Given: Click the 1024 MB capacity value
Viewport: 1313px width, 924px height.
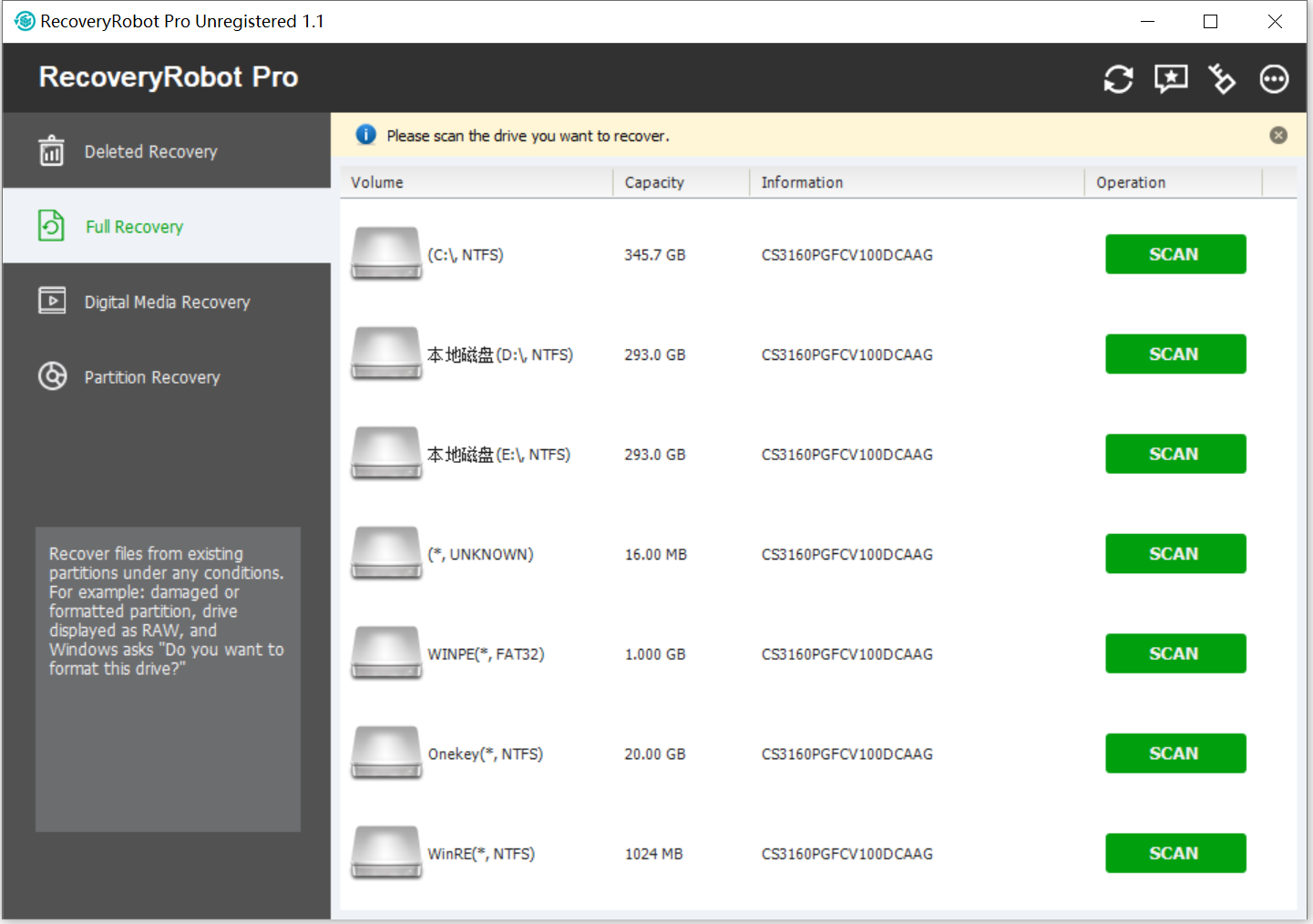Looking at the screenshot, I should 654,854.
